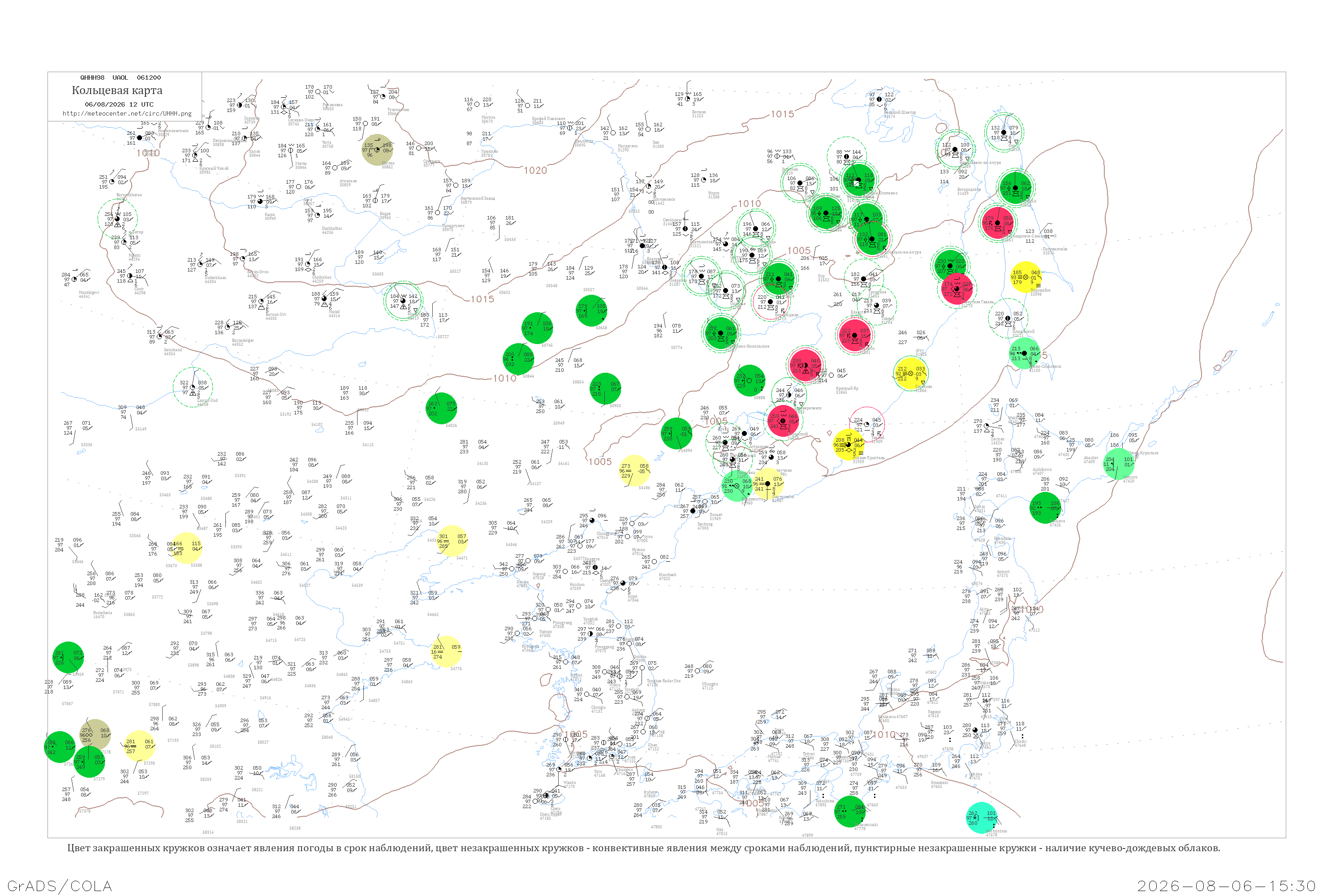Click the red circle at Александровск-Сахалинский
The height and width of the screenshot is (896, 1344).
998,223
